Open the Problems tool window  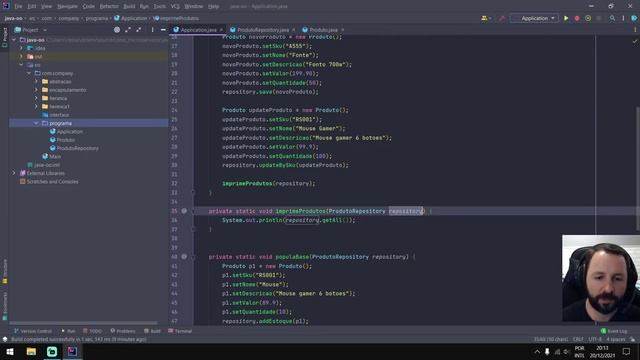(123, 331)
